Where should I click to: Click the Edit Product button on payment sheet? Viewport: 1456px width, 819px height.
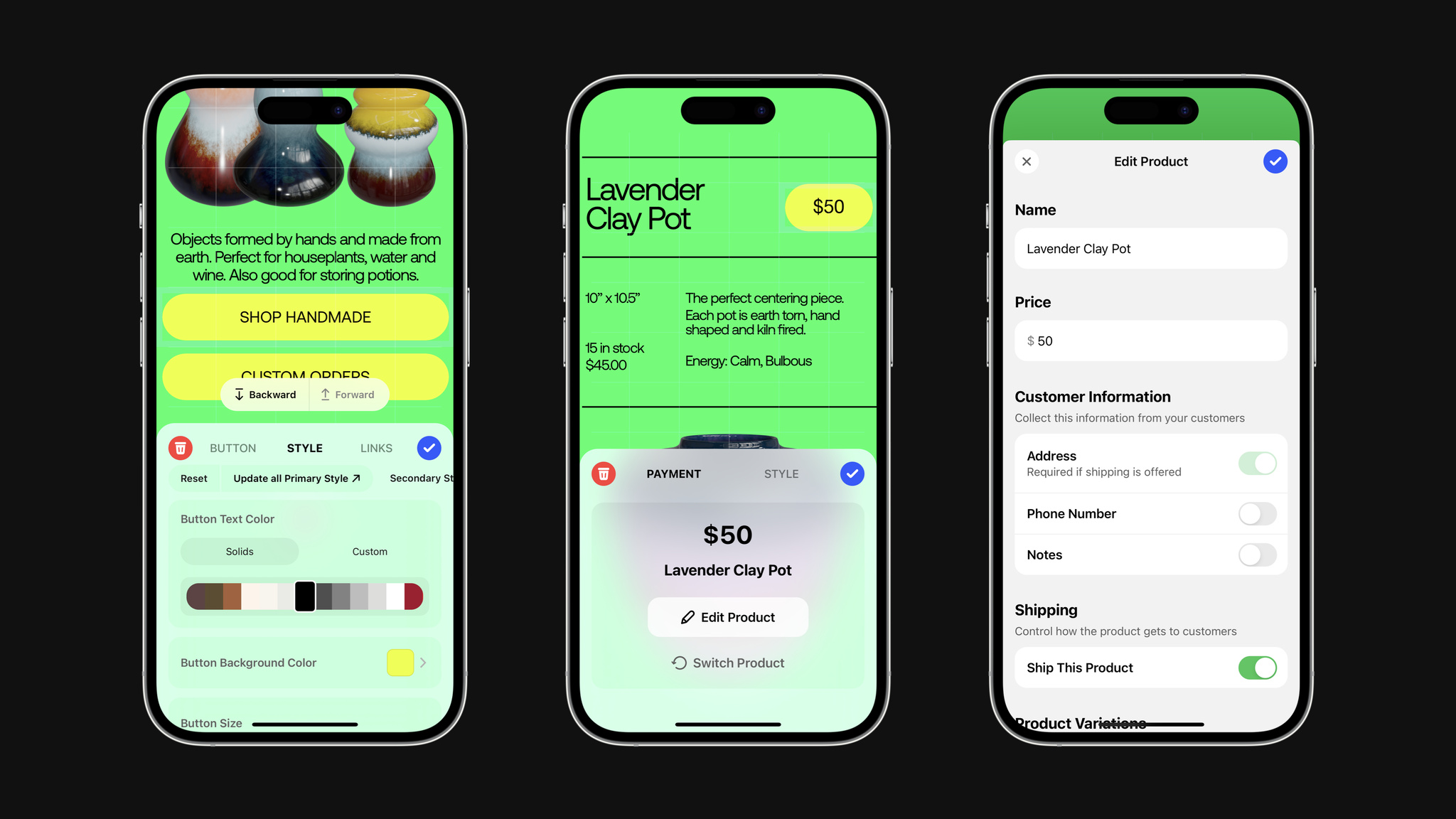click(728, 617)
